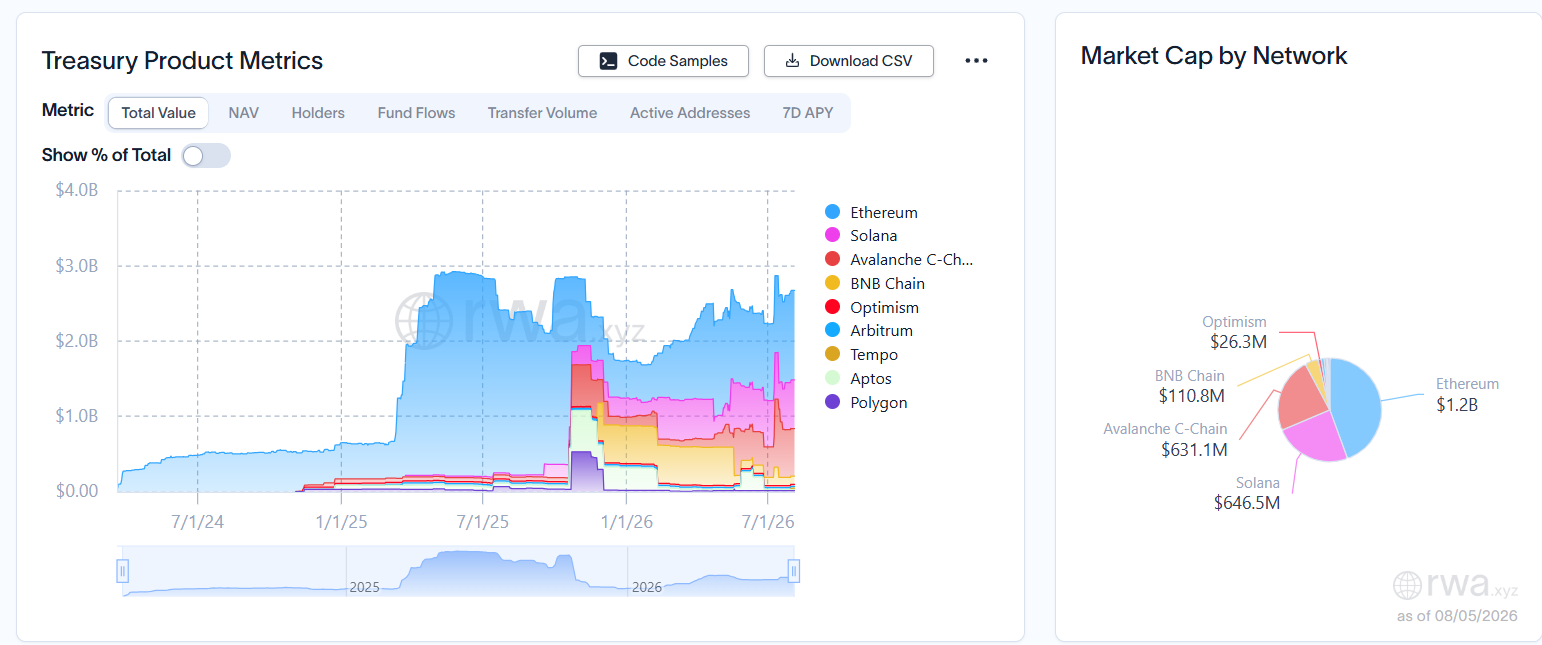Viewport: 1542px width, 645px height.
Task: Open the Code Samples button
Action: click(x=663, y=61)
